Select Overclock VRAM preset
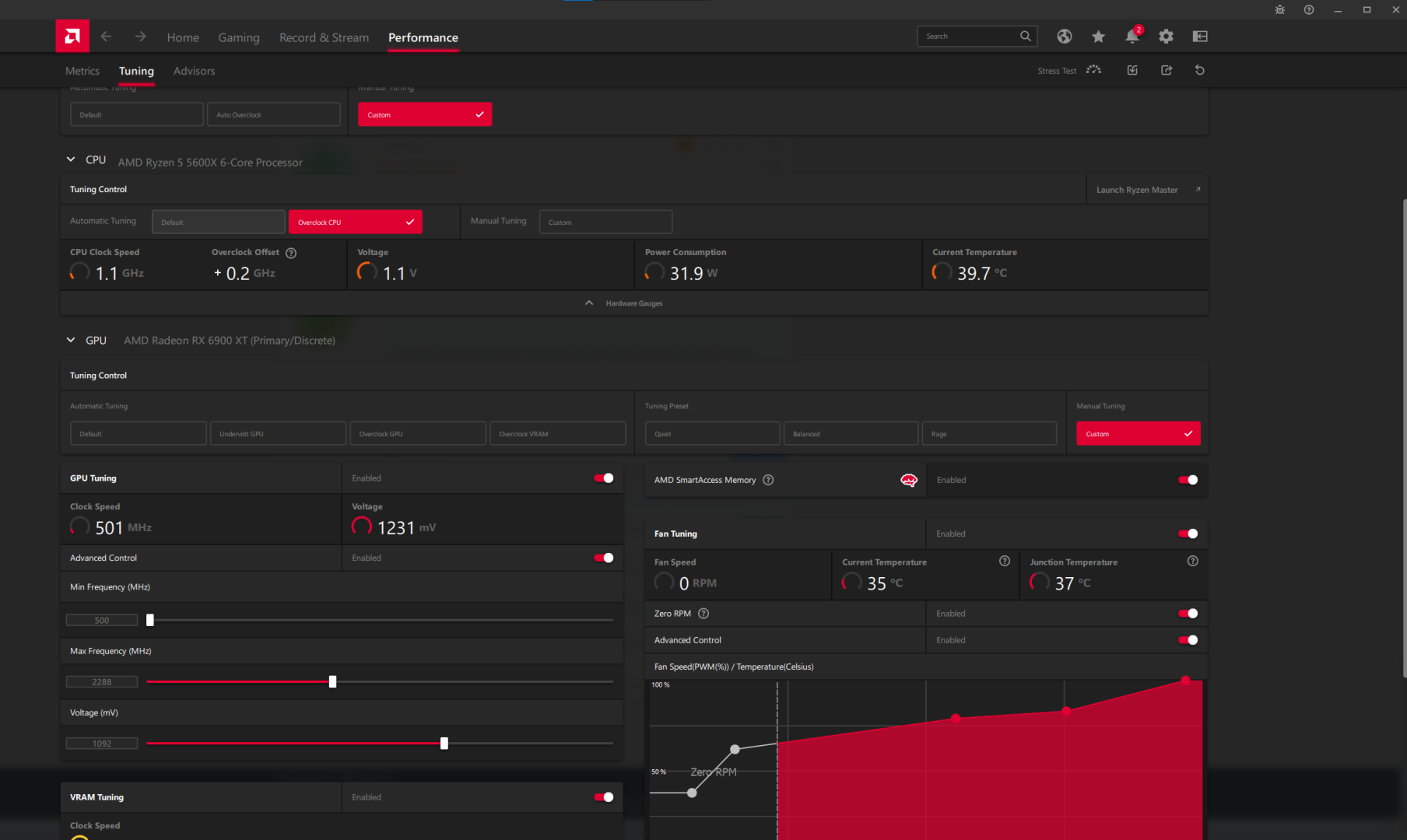The height and width of the screenshot is (840, 1407). pyautogui.click(x=558, y=433)
